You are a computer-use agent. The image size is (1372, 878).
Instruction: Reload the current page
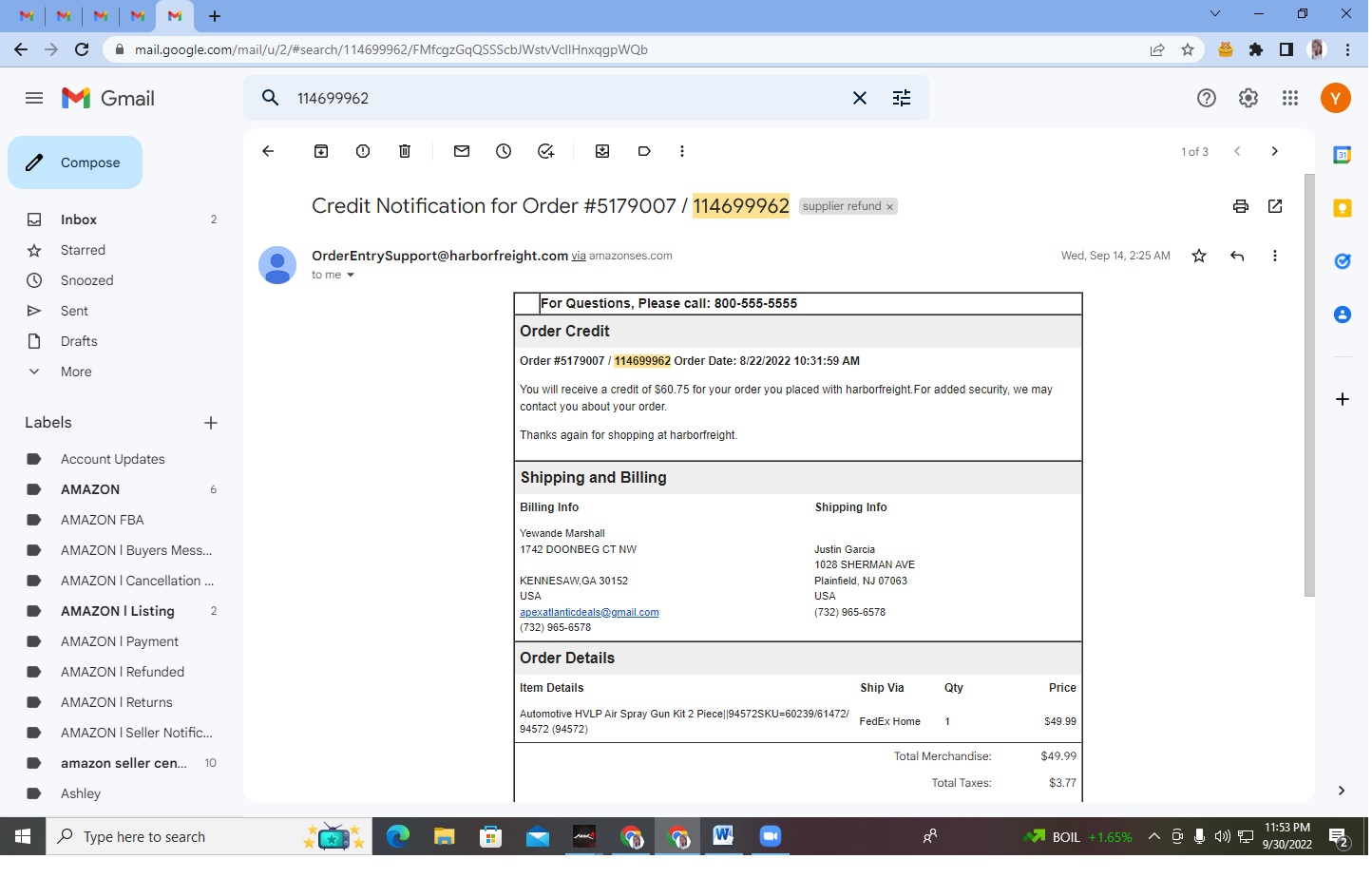click(82, 49)
